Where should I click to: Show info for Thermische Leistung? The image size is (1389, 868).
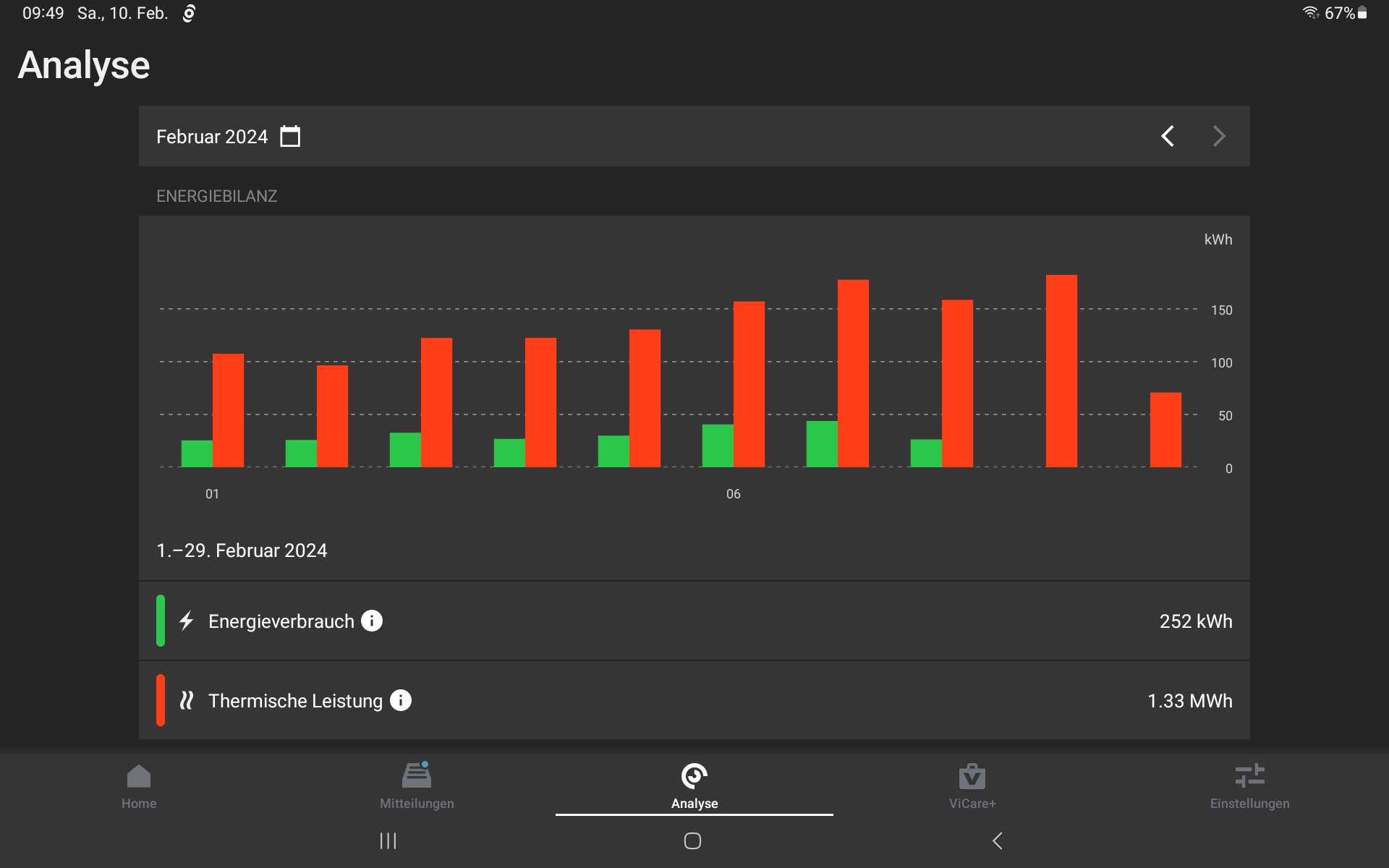coord(401,700)
